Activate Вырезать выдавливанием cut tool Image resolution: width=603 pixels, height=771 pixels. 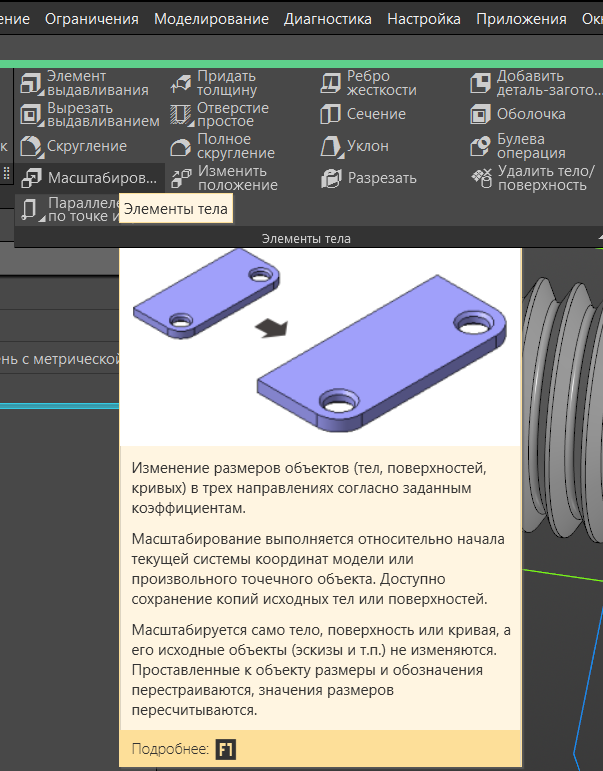pos(90,115)
